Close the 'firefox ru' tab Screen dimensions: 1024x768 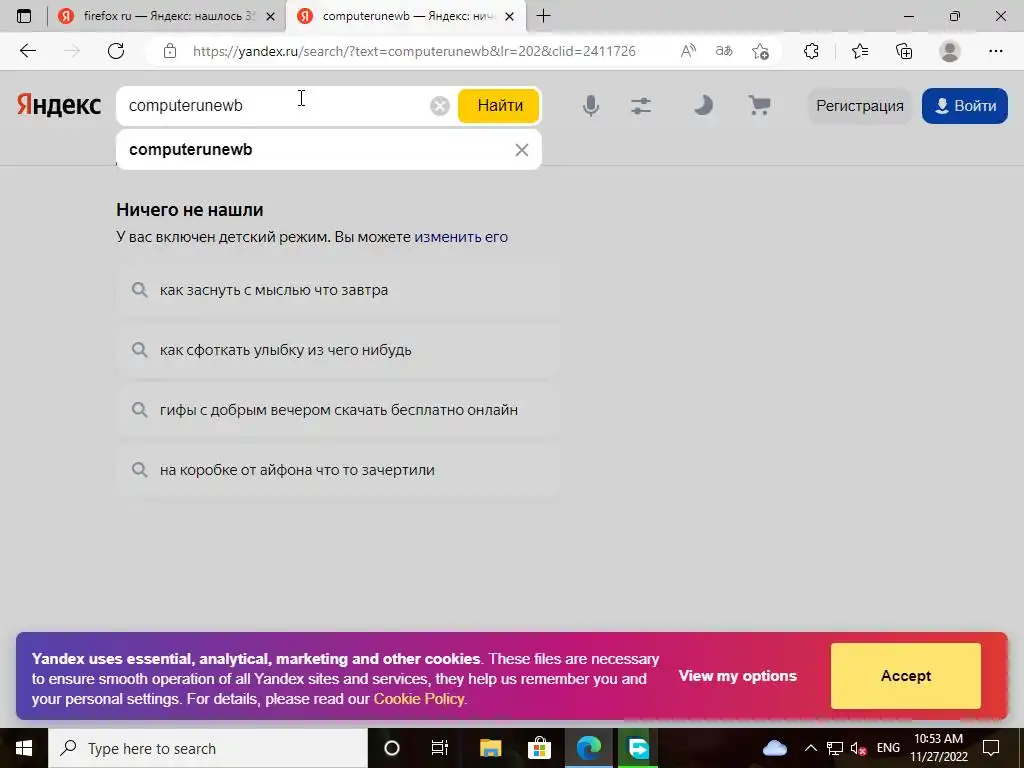[x=270, y=16]
